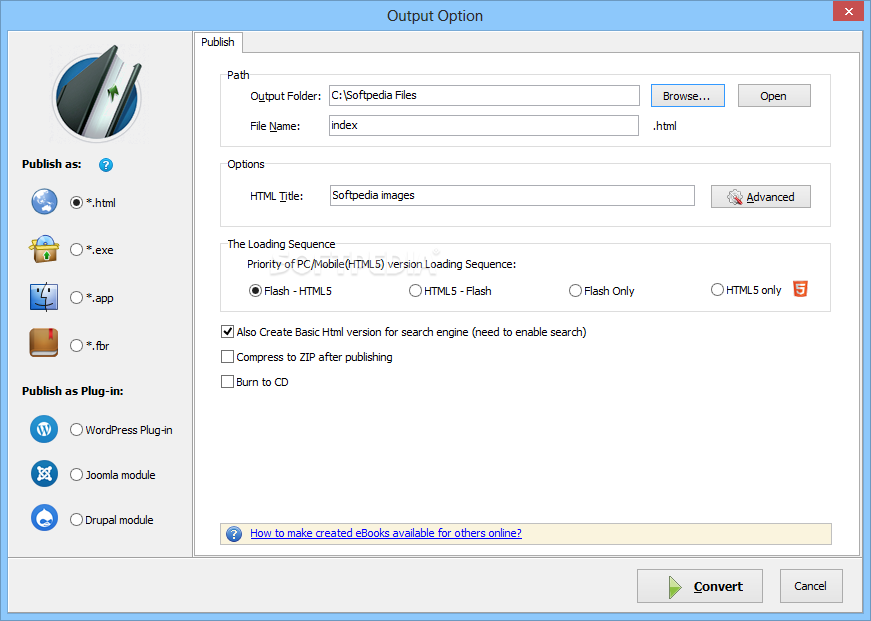
Task: Click into the Output Folder field
Action: click(484, 96)
